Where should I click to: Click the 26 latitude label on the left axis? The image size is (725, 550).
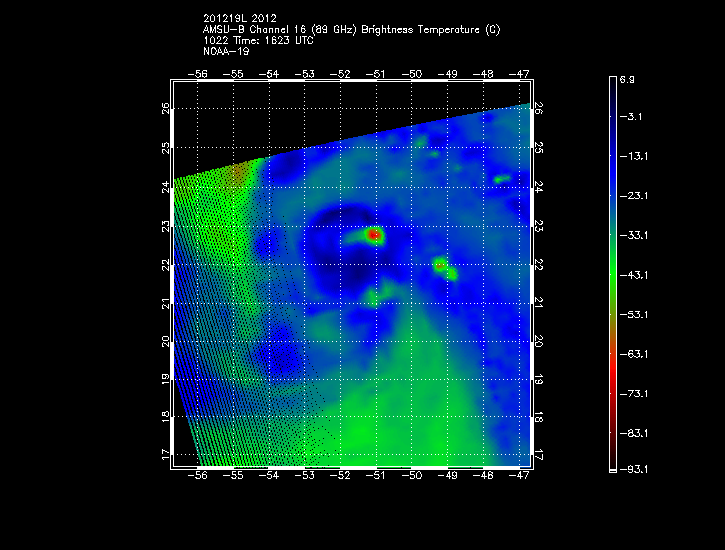coord(166,108)
